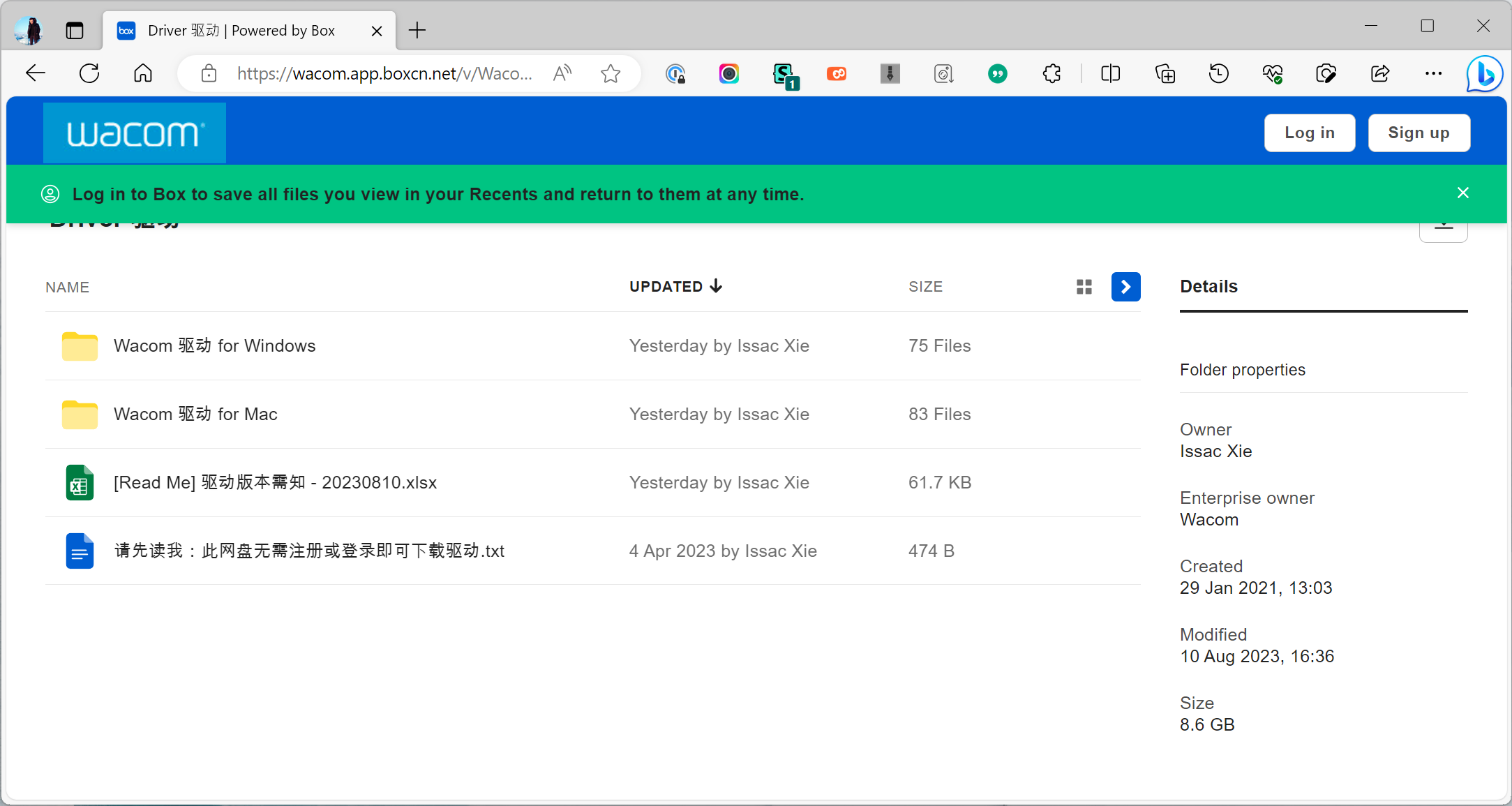Close the Driver 驱动 tab
The width and height of the screenshot is (1512, 806).
tap(376, 31)
